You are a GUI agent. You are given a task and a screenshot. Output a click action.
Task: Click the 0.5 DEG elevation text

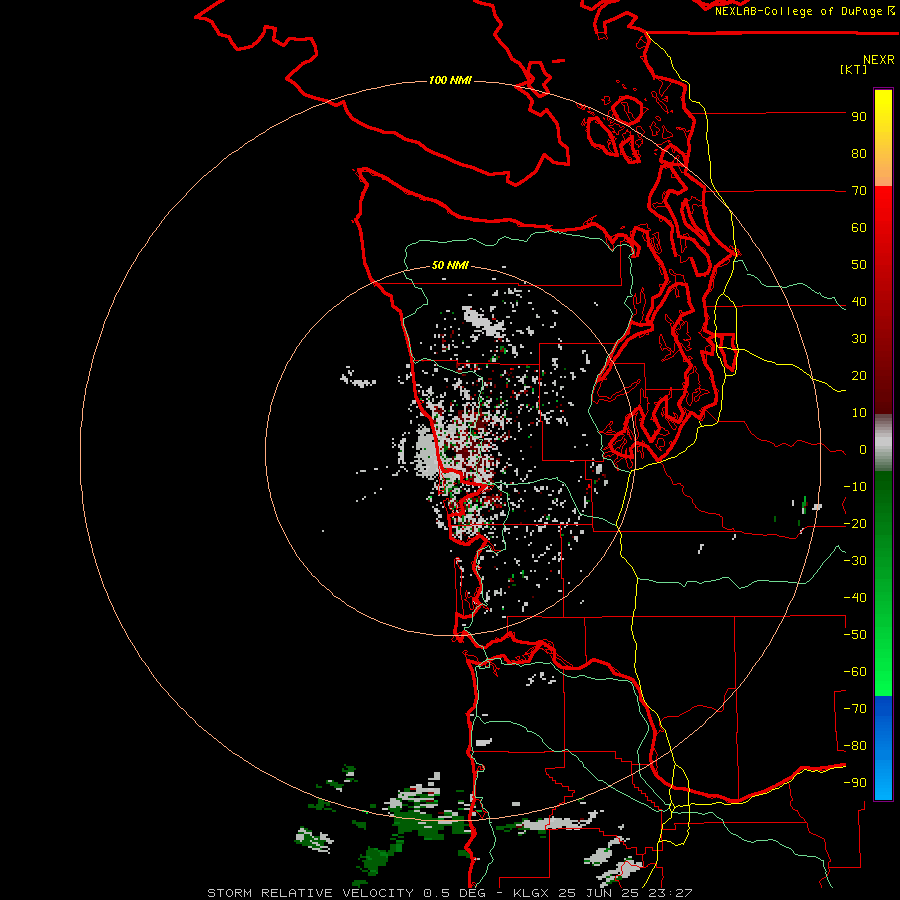454,893
